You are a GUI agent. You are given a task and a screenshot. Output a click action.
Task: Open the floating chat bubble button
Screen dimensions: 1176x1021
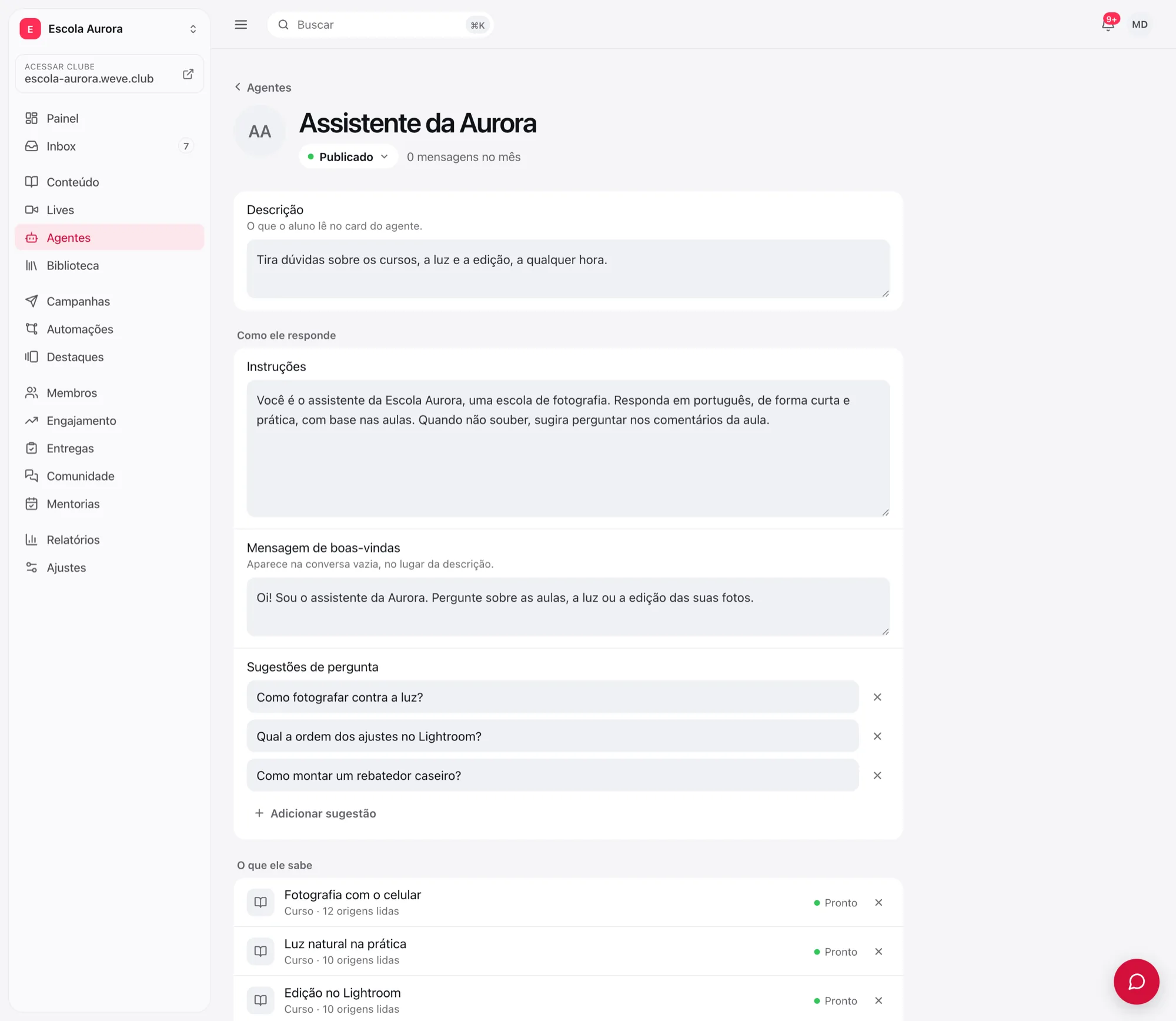(1136, 981)
